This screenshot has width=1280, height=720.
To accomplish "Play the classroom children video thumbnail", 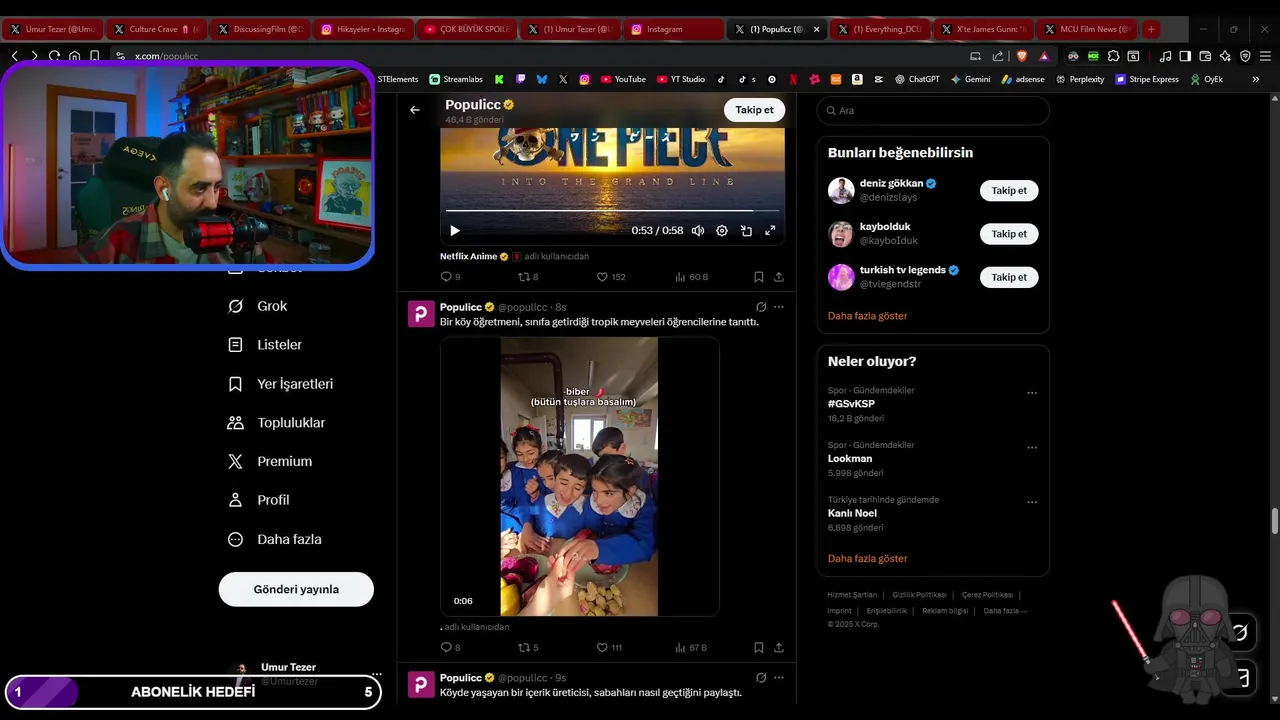I will (x=579, y=476).
